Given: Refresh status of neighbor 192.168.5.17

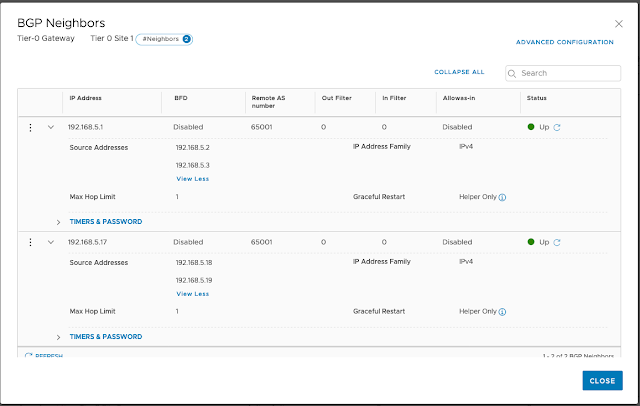Looking at the screenshot, I should point(557,242).
